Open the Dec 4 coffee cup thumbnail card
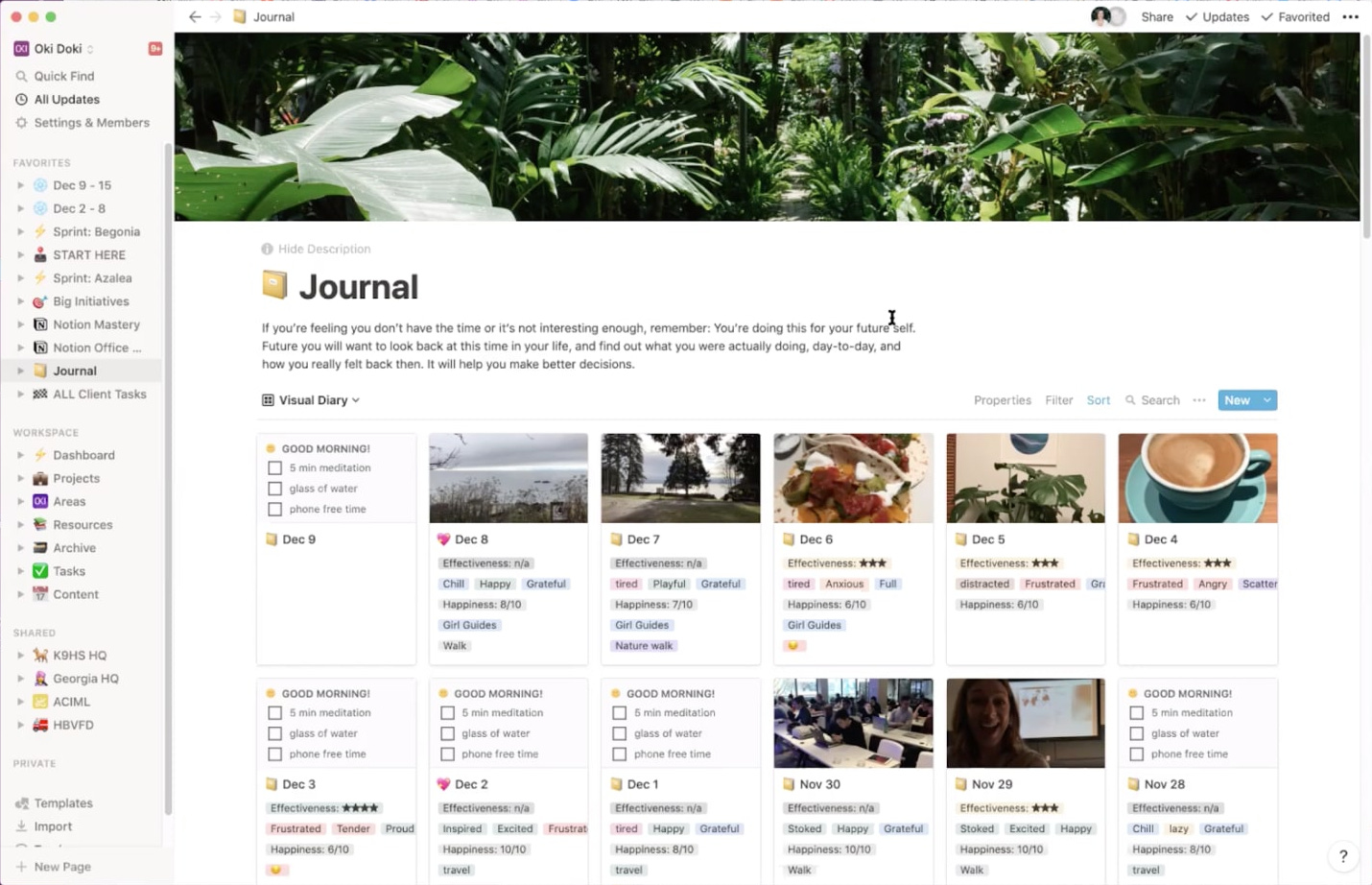 (x=1197, y=478)
